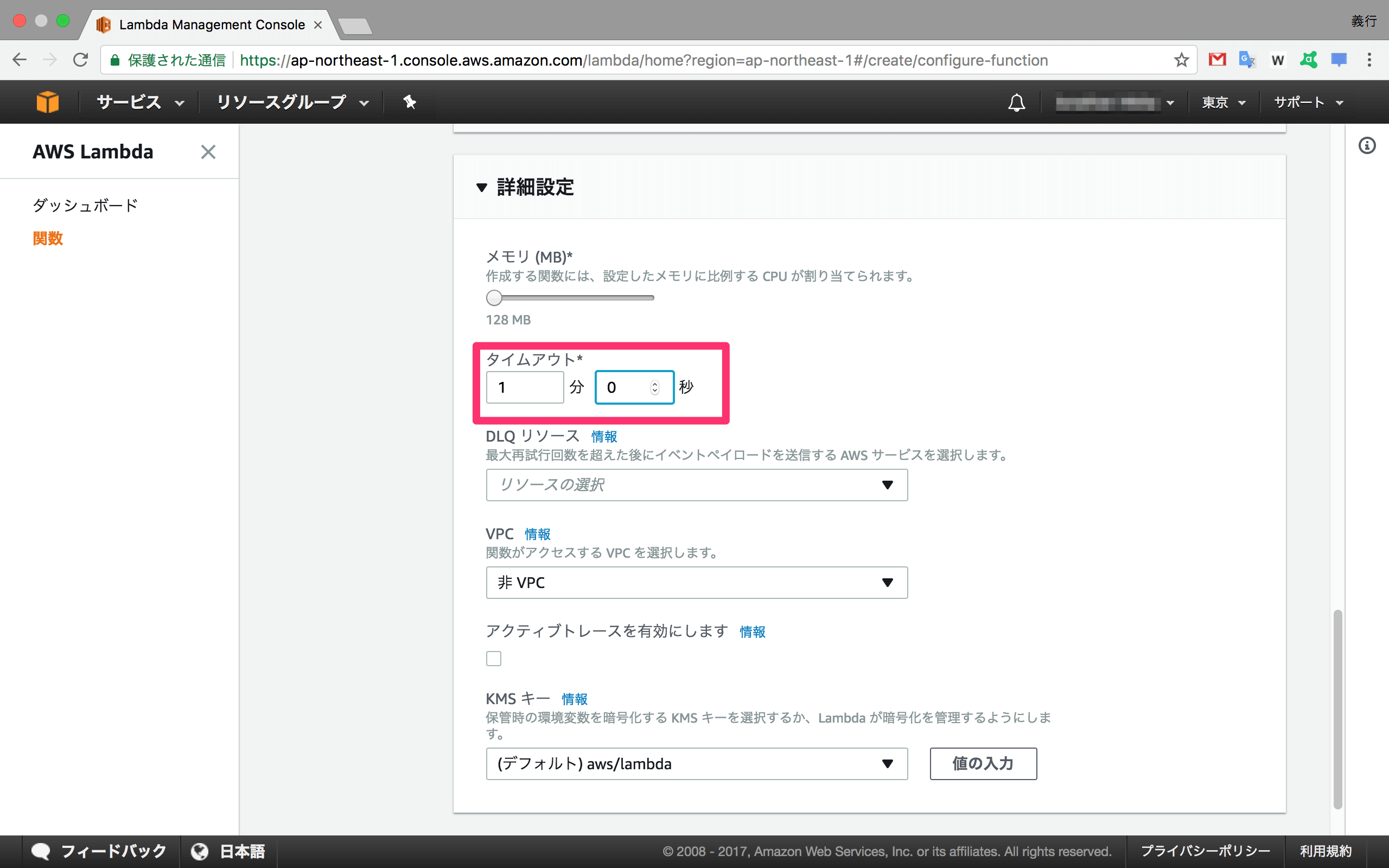The height and width of the screenshot is (868, 1389).
Task: Click the 値の入力 button
Action: pyautogui.click(x=983, y=763)
